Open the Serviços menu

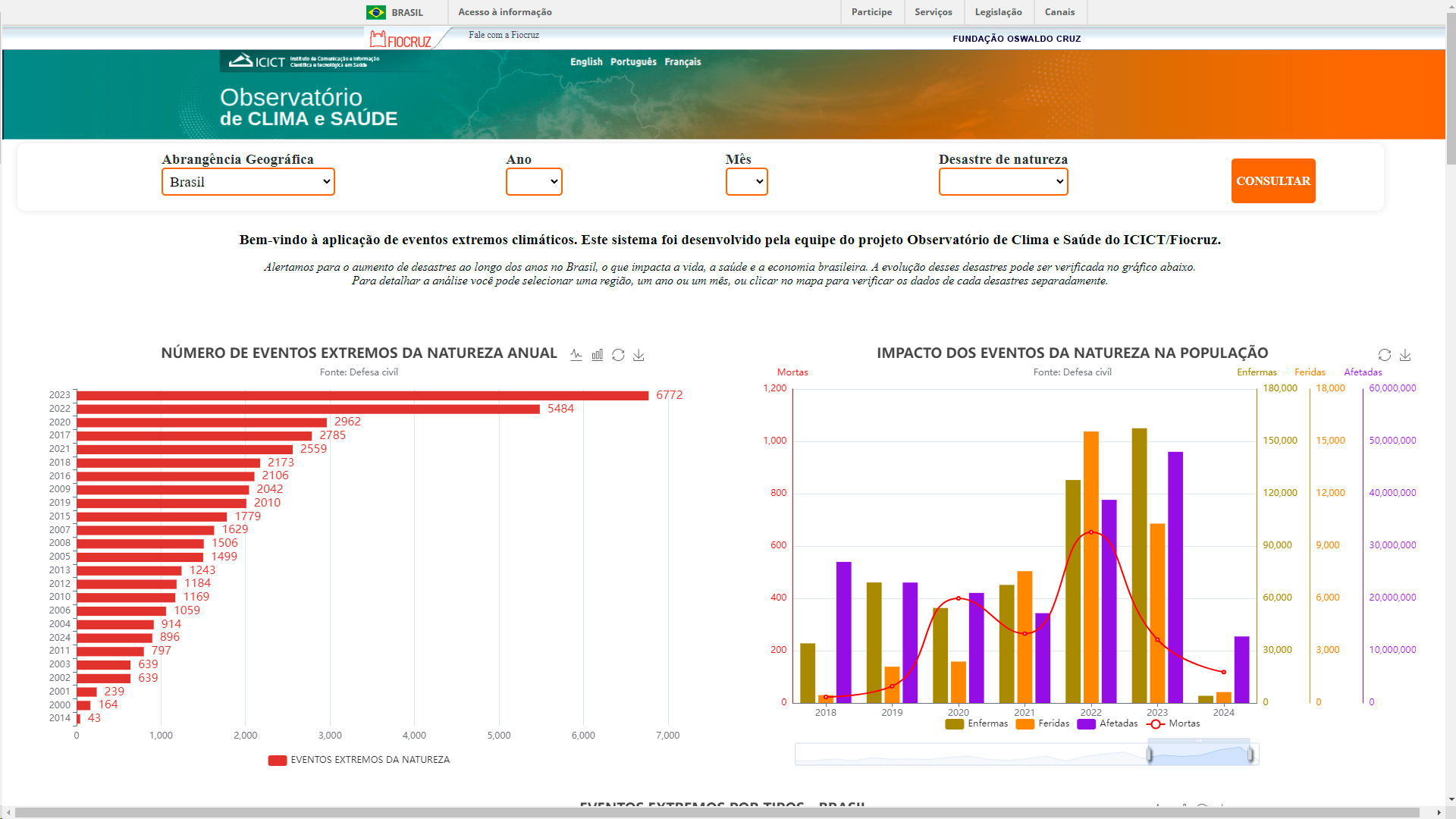(x=934, y=12)
